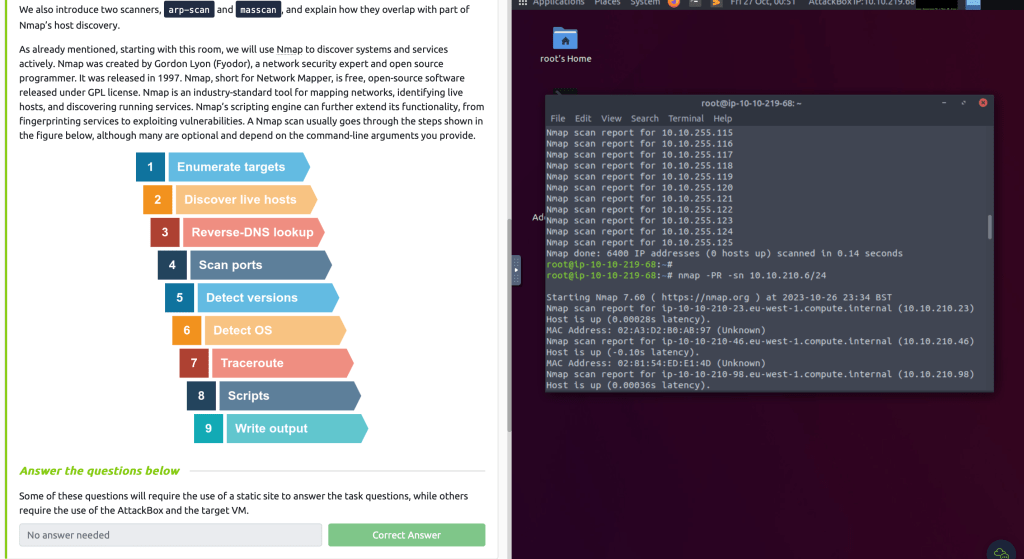Screen dimensions: 1024x559
Task: Collapse split view using the divider handle
Action: (516, 269)
